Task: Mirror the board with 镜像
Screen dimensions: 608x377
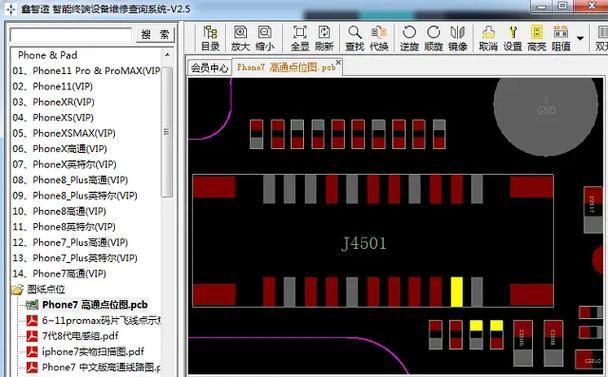Action: coord(458,38)
